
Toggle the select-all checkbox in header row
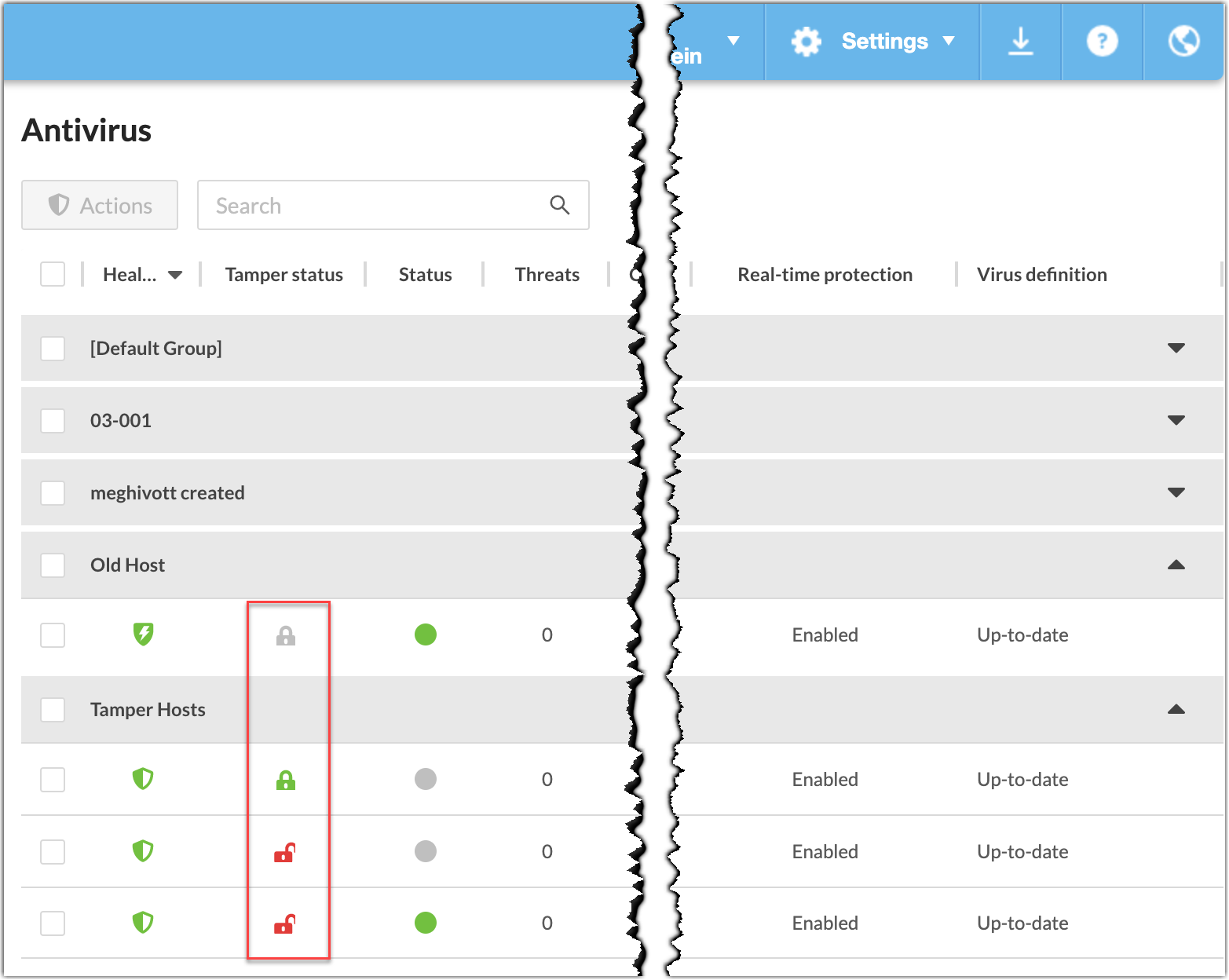pos(53,274)
